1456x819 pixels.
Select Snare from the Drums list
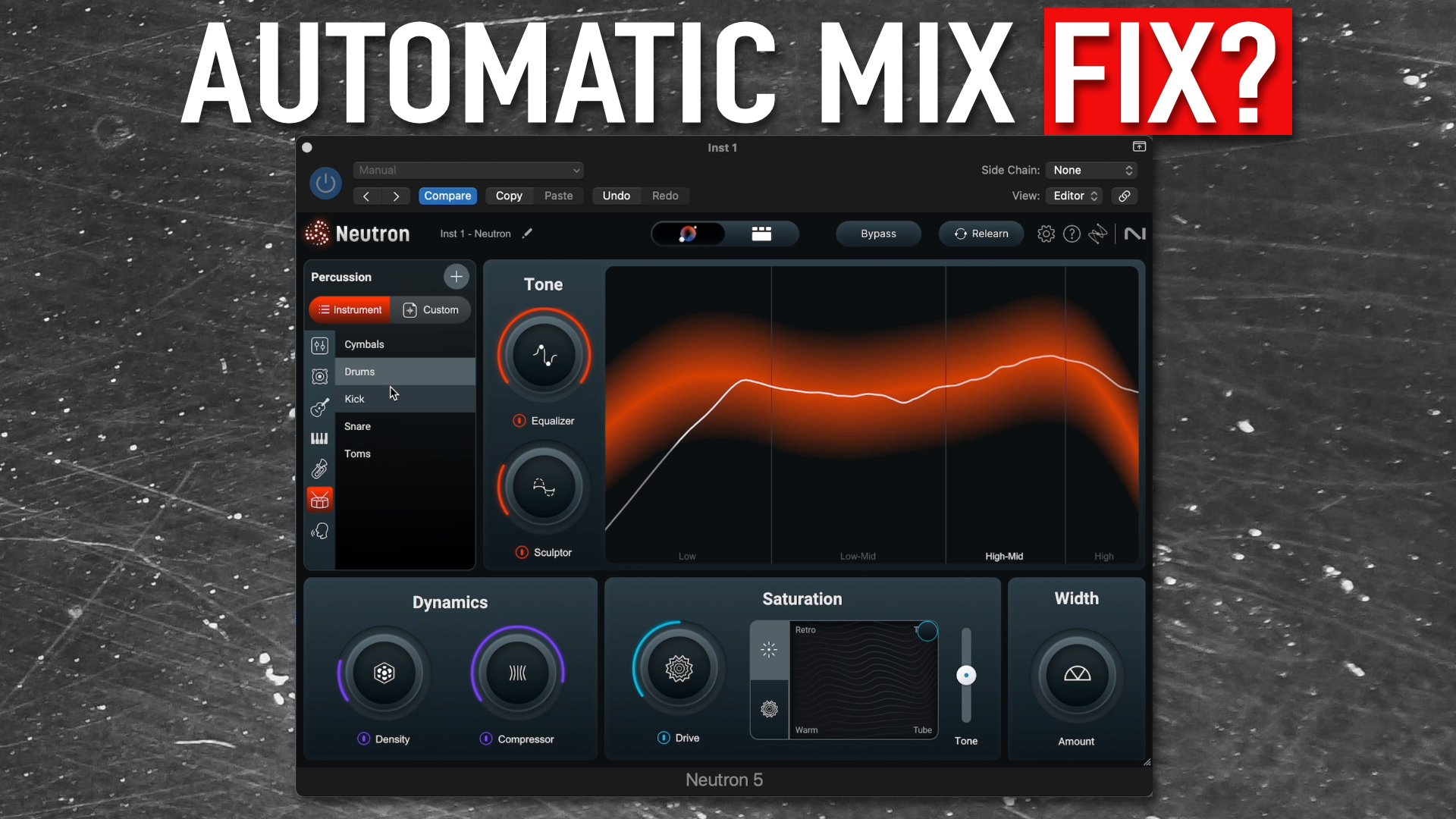click(357, 426)
